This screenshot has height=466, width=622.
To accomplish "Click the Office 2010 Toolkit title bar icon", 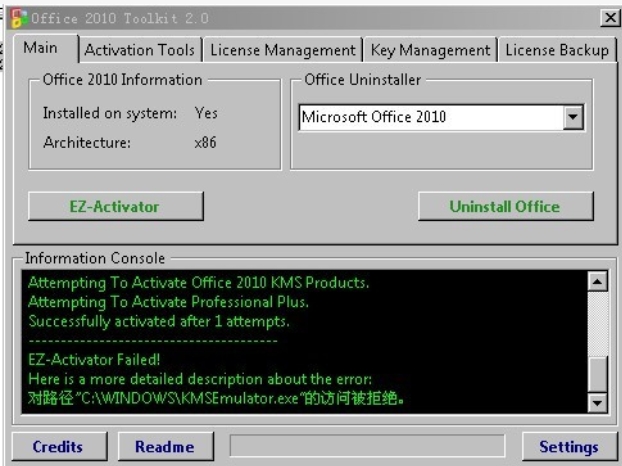I will pos(19,18).
